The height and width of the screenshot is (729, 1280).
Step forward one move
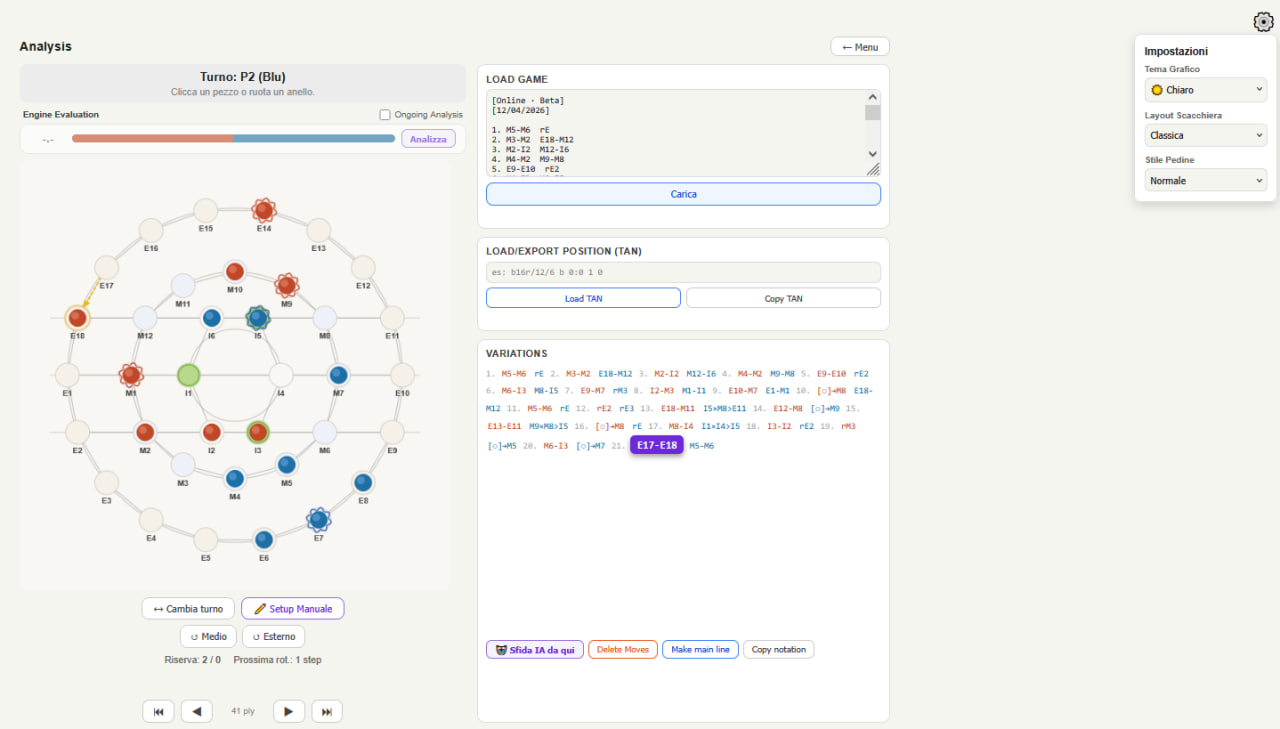tap(288, 711)
